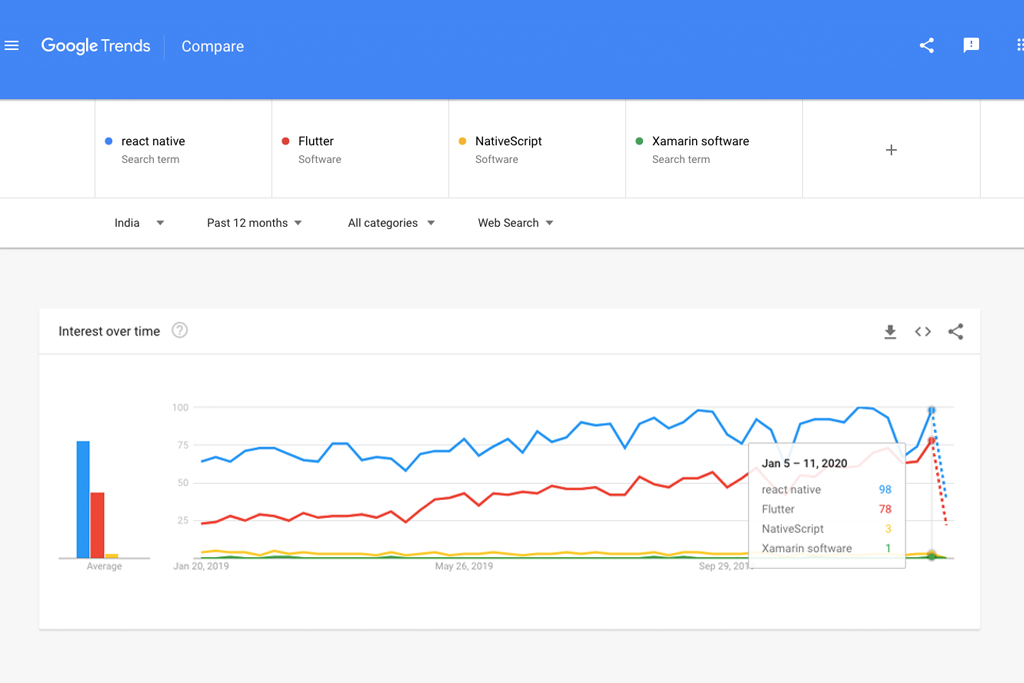Download the Interest over time data
Screen dimensions: 1024x683
tap(890, 331)
